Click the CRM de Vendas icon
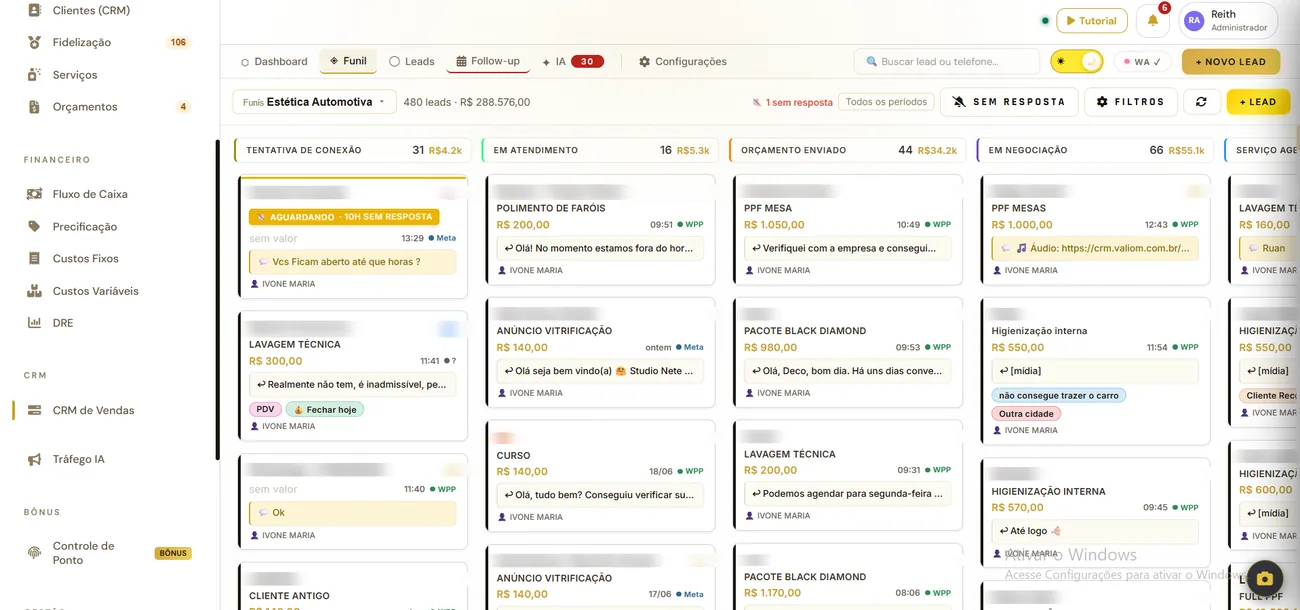This screenshot has height=610, width=1300. tap(34, 410)
